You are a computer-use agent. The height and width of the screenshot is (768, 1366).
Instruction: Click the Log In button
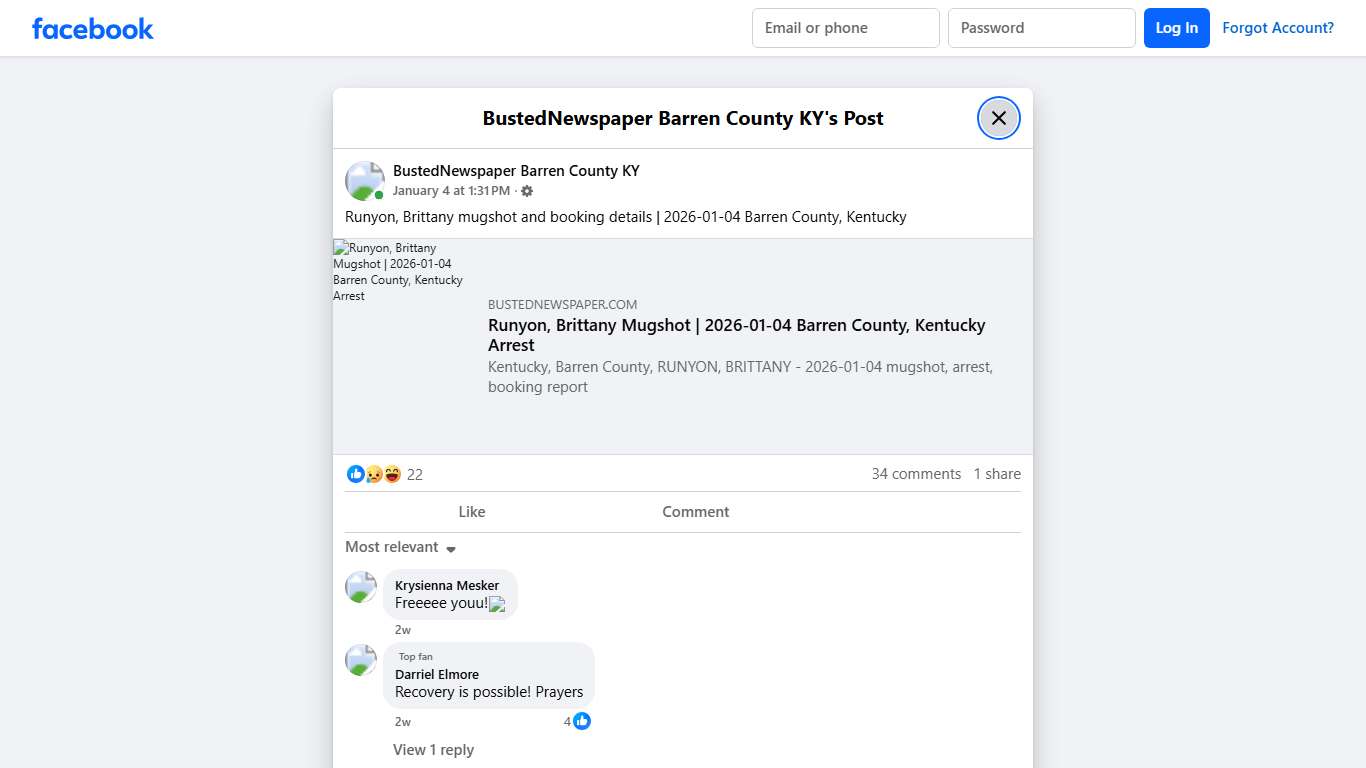1176,28
